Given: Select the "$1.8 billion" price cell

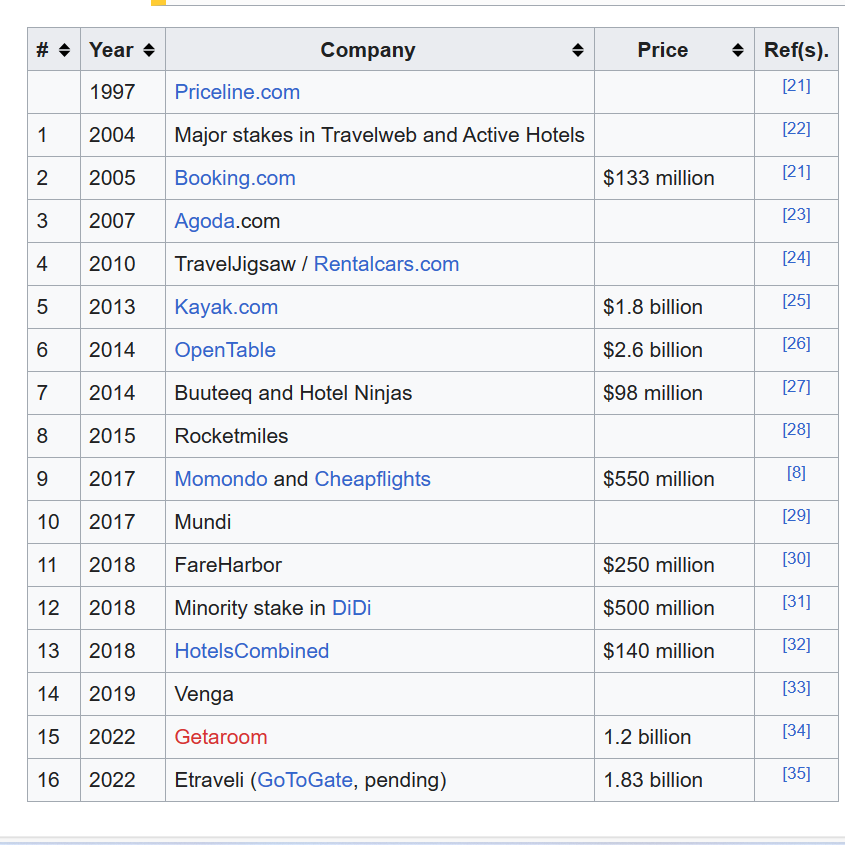Looking at the screenshot, I should click(x=674, y=307).
